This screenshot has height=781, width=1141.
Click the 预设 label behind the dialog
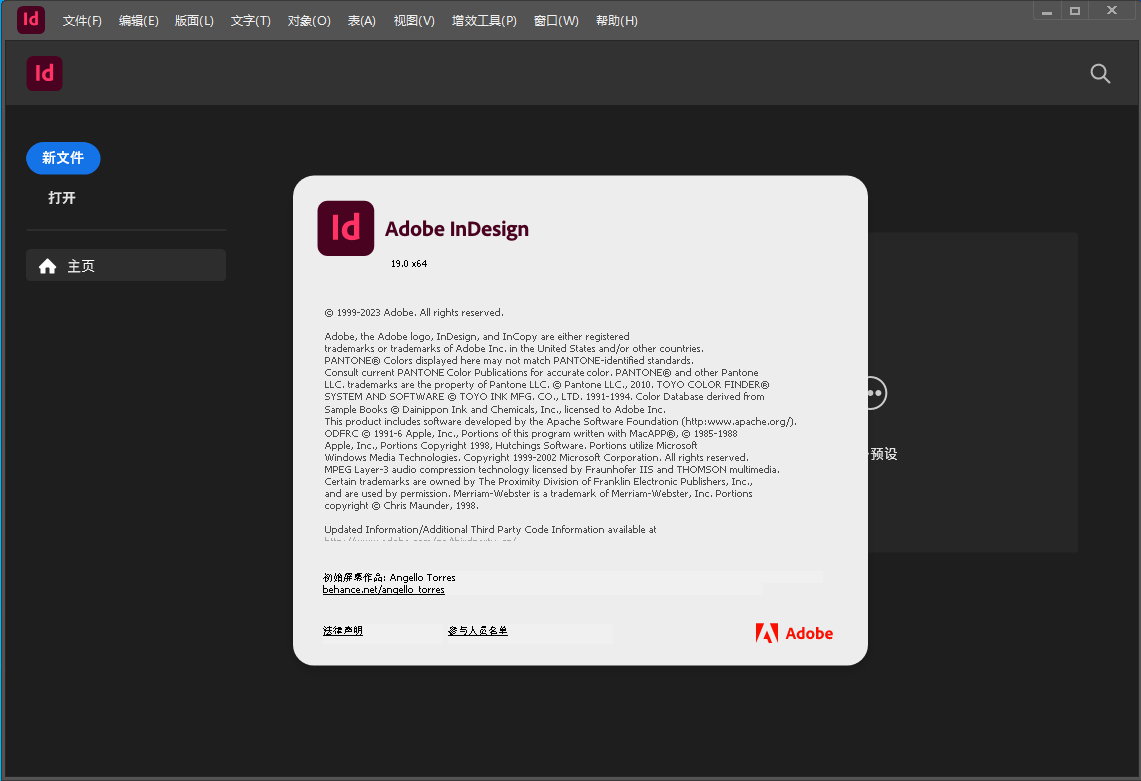click(x=883, y=454)
